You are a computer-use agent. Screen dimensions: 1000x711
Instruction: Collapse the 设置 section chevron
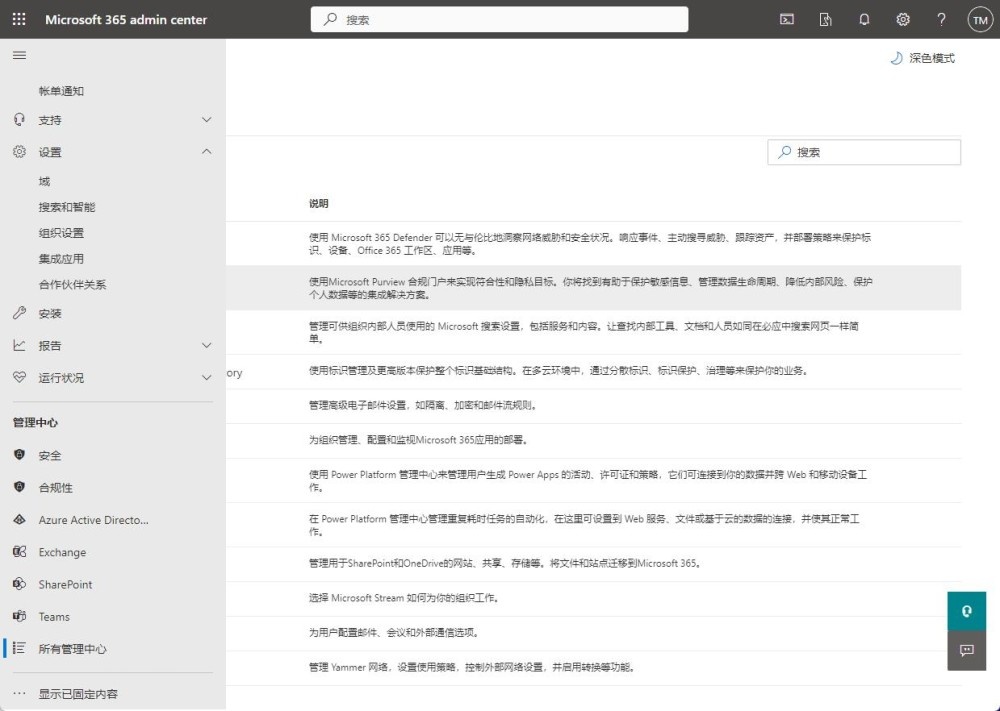[207, 152]
